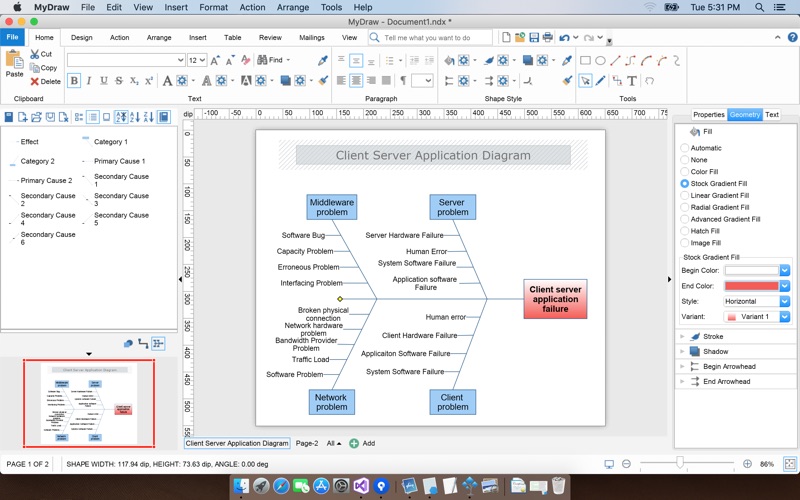Click the red End Color swatch
The height and width of the screenshot is (500, 800).
click(x=752, y=286)
